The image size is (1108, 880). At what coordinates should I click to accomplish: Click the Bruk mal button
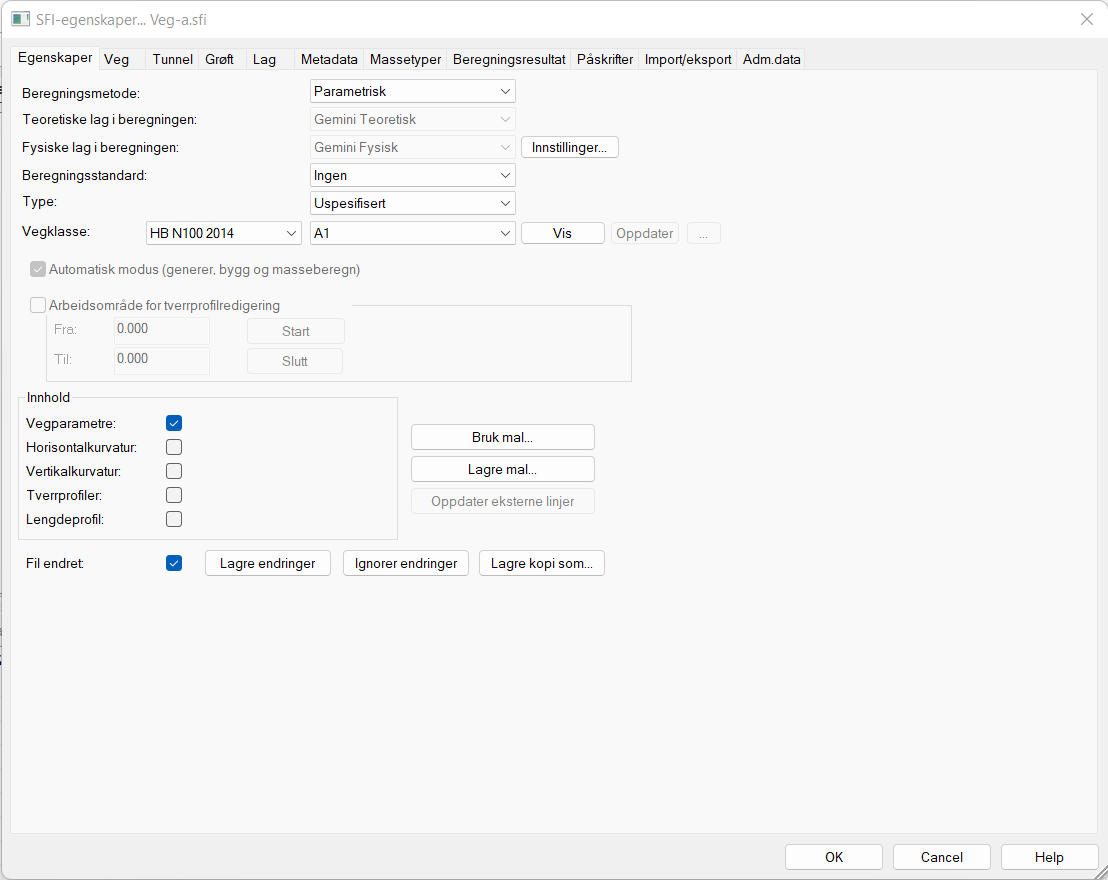[502, 437]
